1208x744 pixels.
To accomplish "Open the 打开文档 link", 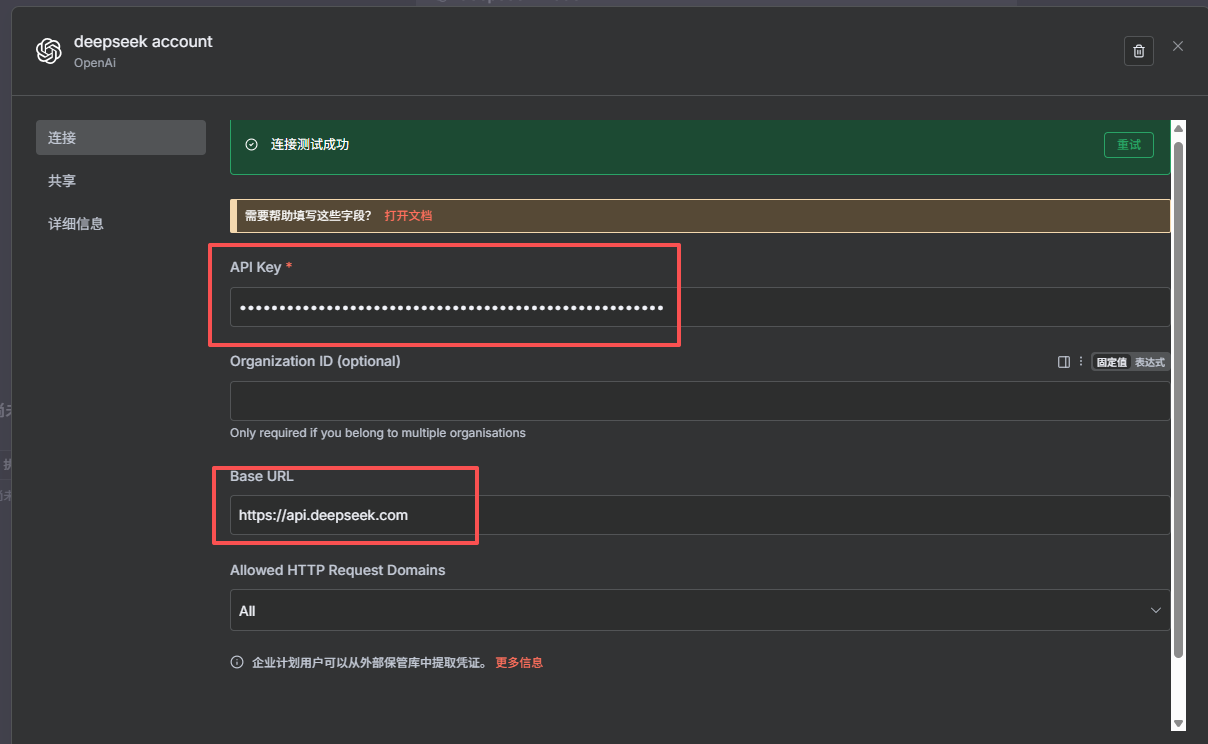I will 408,215.
